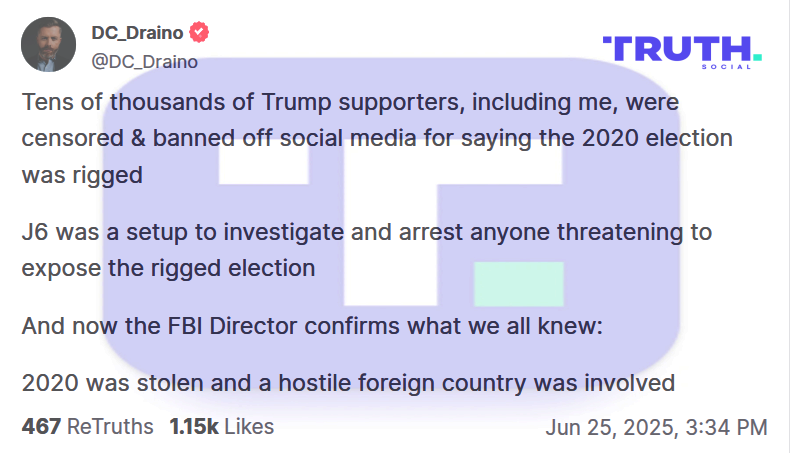
Task: Click the 1.15k count number
Action: pyautogui.click(x=194, y=427)
